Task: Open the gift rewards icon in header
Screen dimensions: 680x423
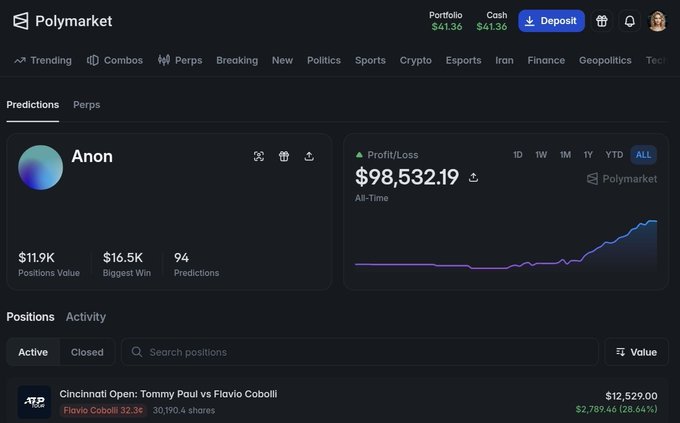Action: (602, 21)
